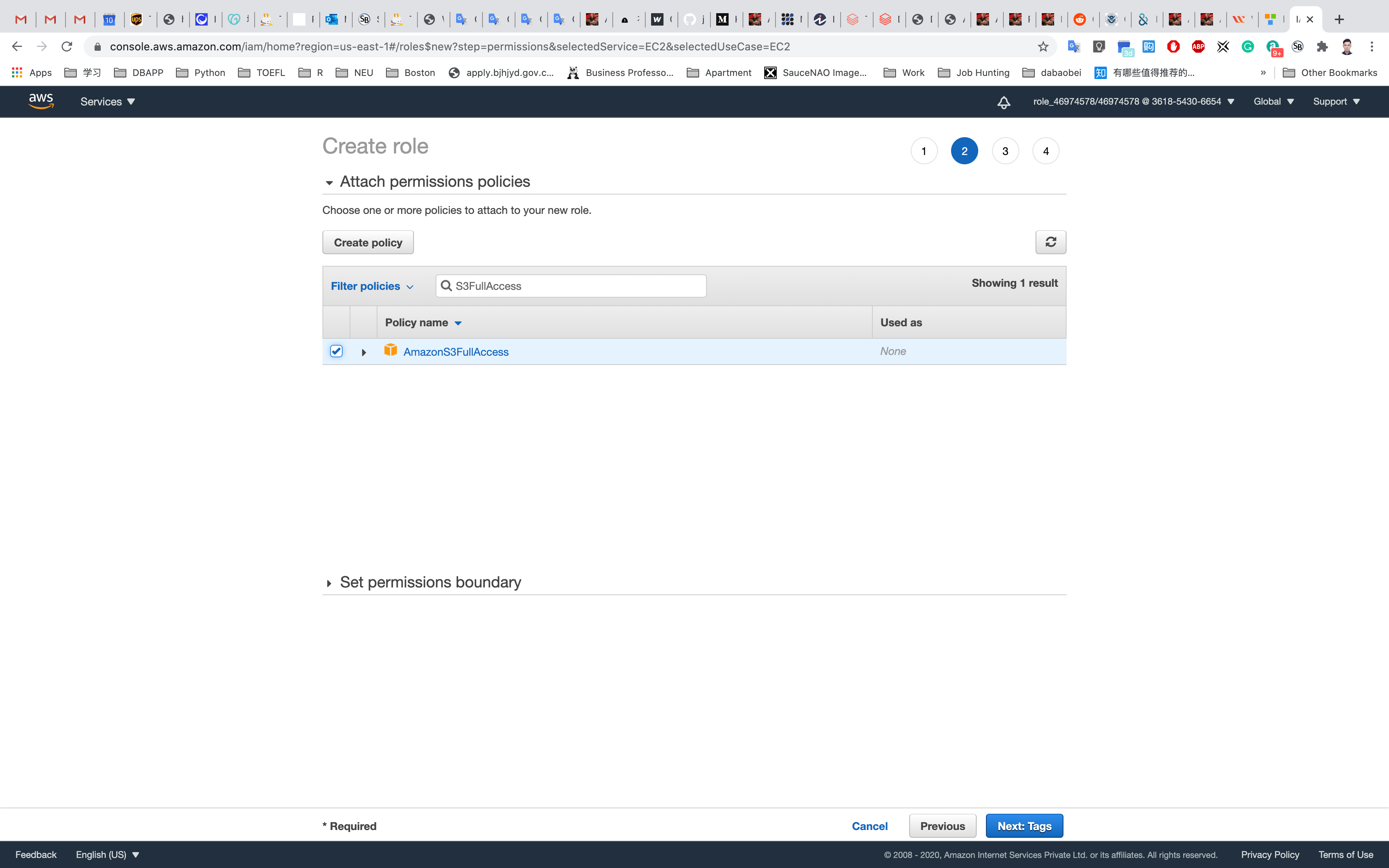Click the refresh policies icon button
Screen dimensions: 1389x868
(1050, 242)
